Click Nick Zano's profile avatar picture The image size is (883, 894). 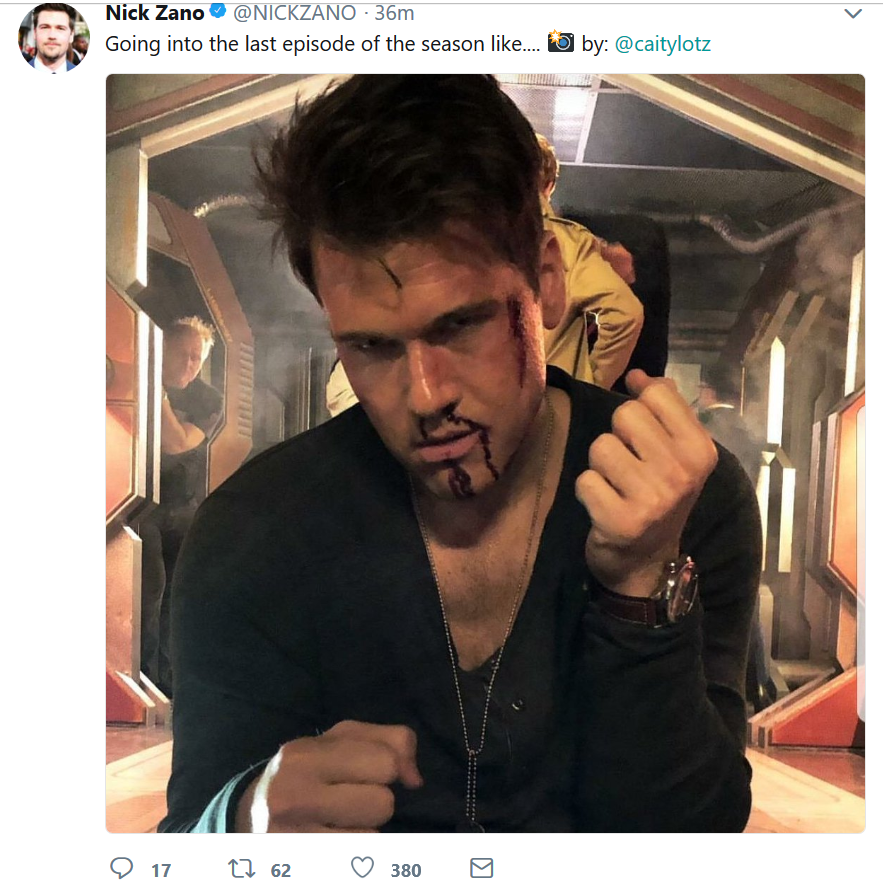[x=53, y=37]
